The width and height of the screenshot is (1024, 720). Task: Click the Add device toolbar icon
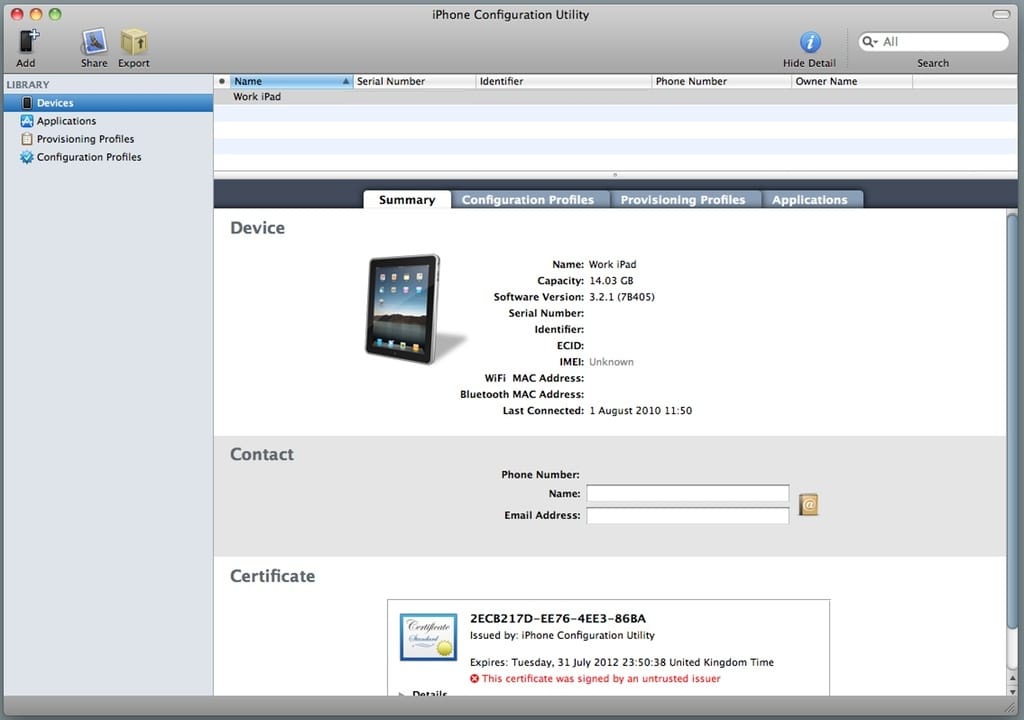coord(27,41)
